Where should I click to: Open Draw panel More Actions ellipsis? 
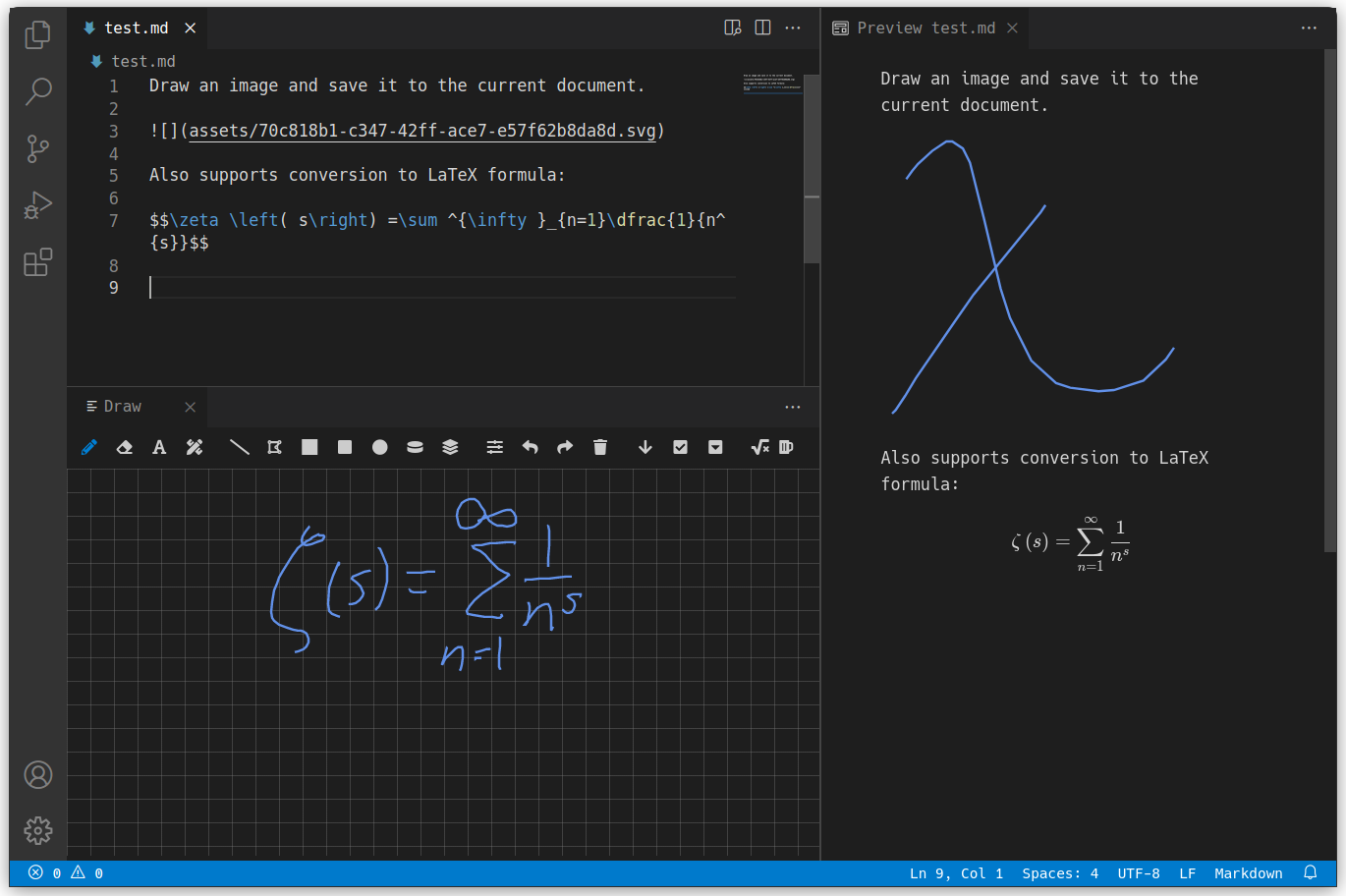pos(793,407)
